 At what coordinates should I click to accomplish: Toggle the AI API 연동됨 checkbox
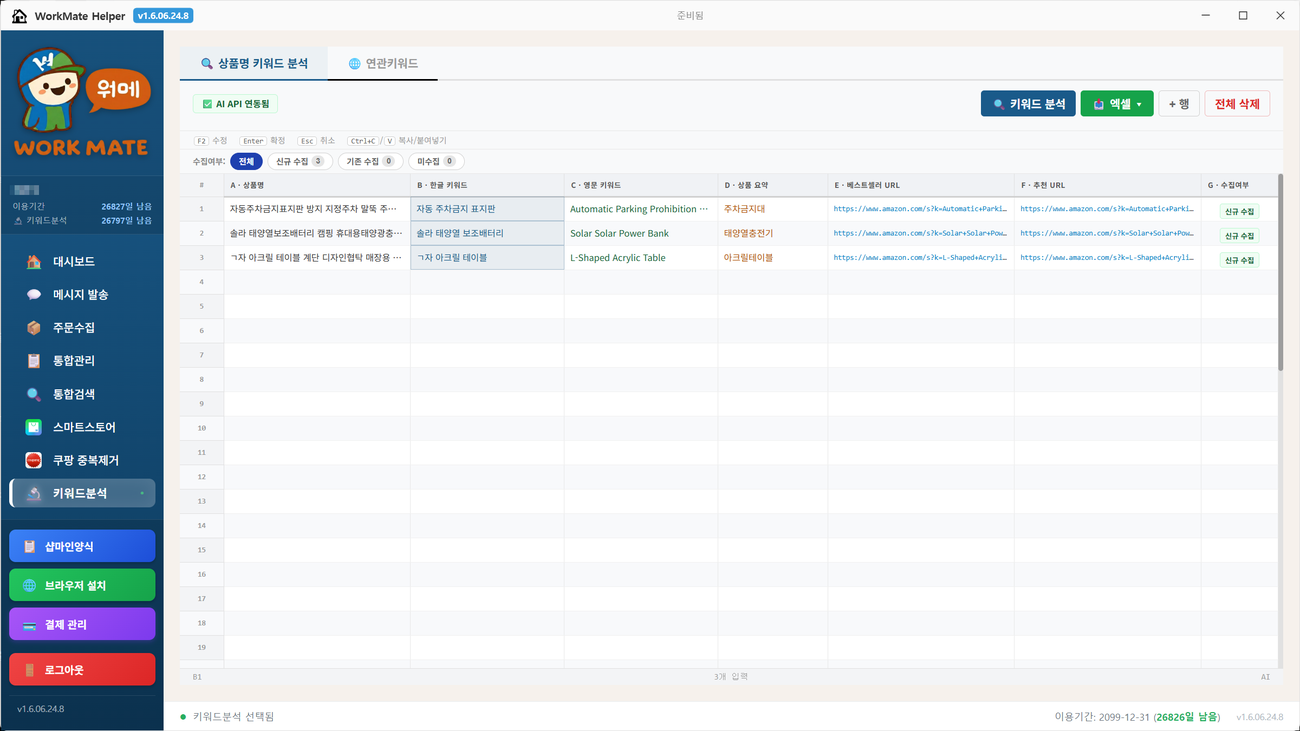(x=207, y=104)
